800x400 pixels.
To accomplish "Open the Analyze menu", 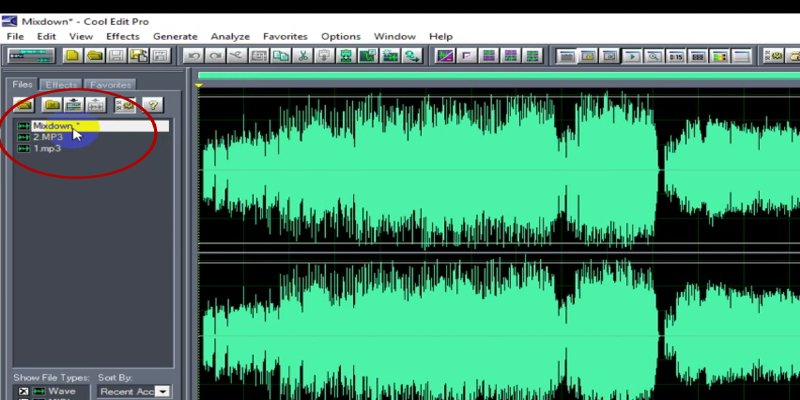I will tap(230, 36).
